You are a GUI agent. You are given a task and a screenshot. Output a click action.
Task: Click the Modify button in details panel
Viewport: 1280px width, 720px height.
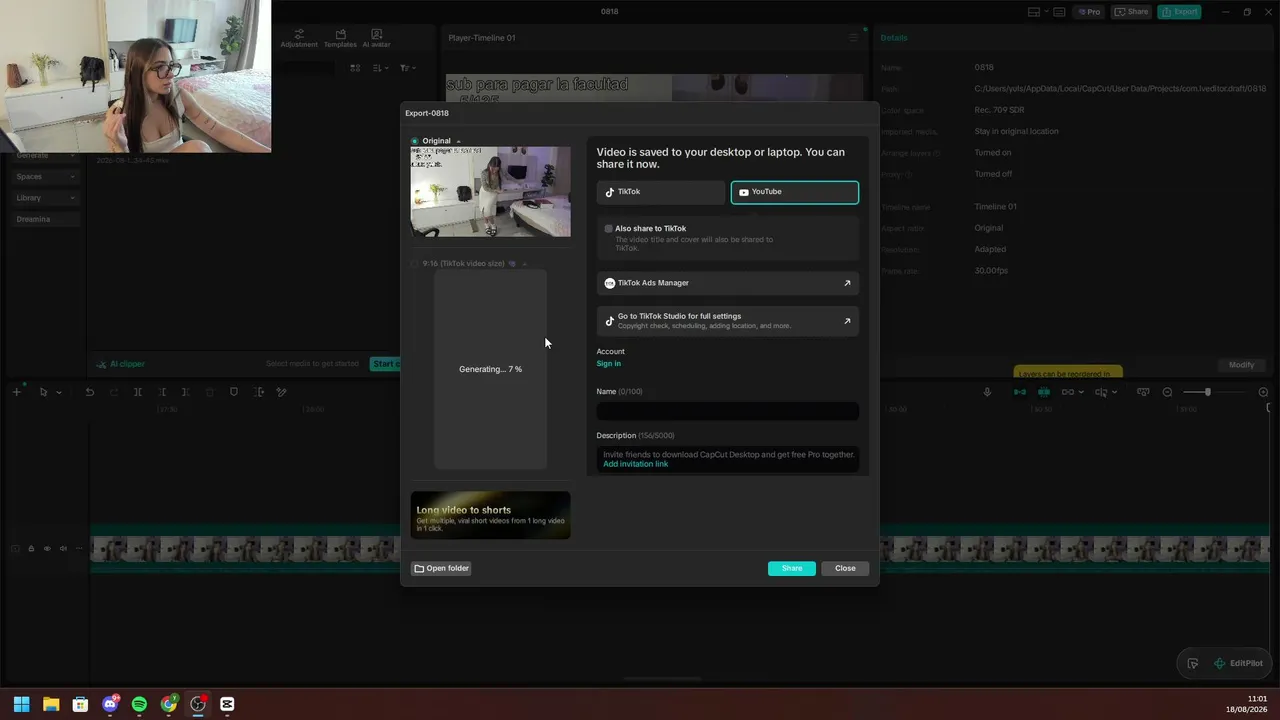tap(1241, 365)
